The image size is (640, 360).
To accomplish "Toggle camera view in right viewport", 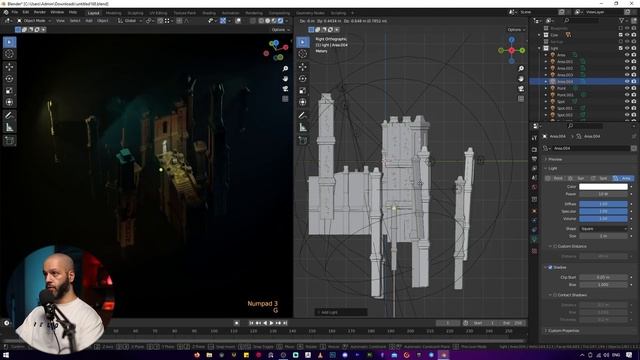I will tap(521, 89).
